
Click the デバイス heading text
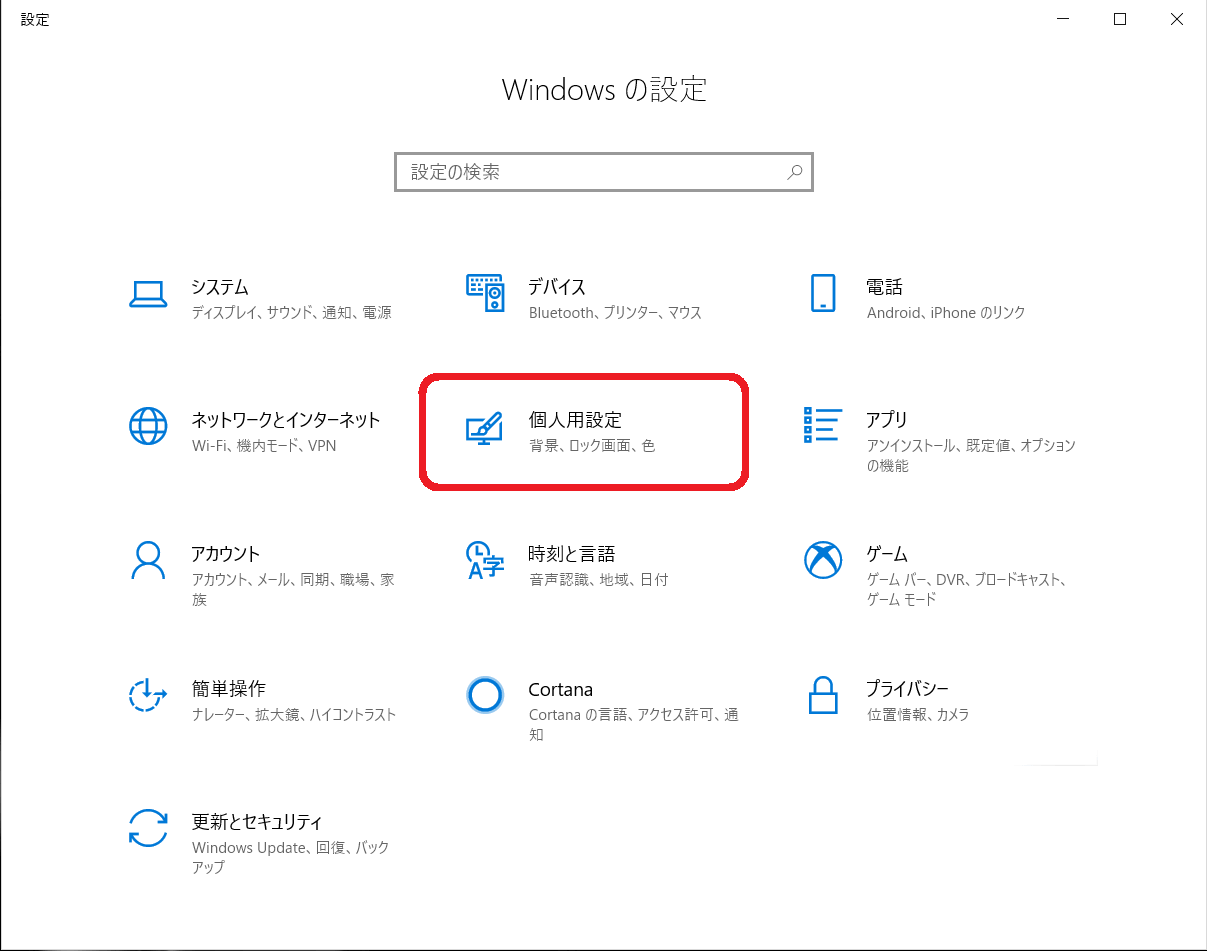coord(557,288)
